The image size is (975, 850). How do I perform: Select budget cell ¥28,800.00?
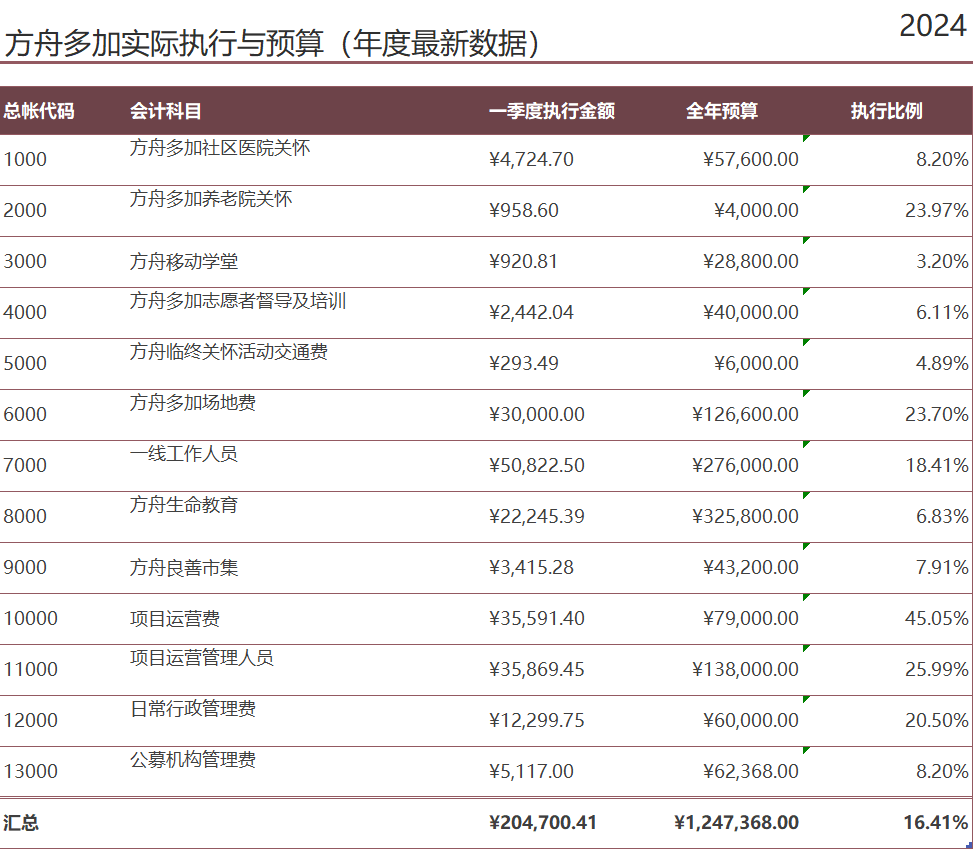(x=751, y=261)
